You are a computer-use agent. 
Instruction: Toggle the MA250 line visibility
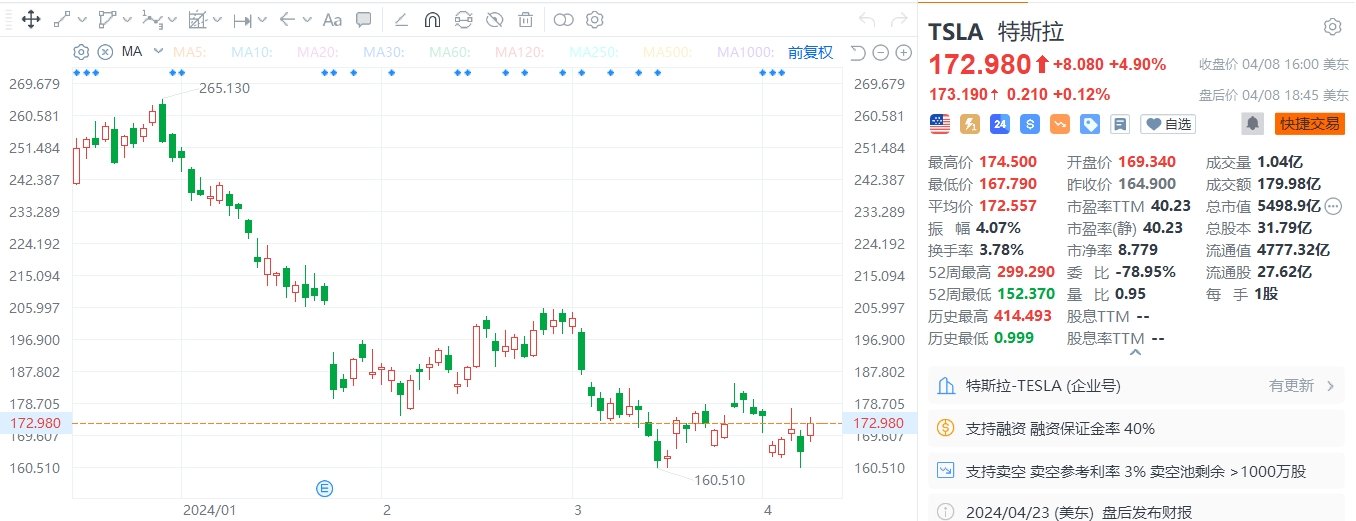coord(595,52)
